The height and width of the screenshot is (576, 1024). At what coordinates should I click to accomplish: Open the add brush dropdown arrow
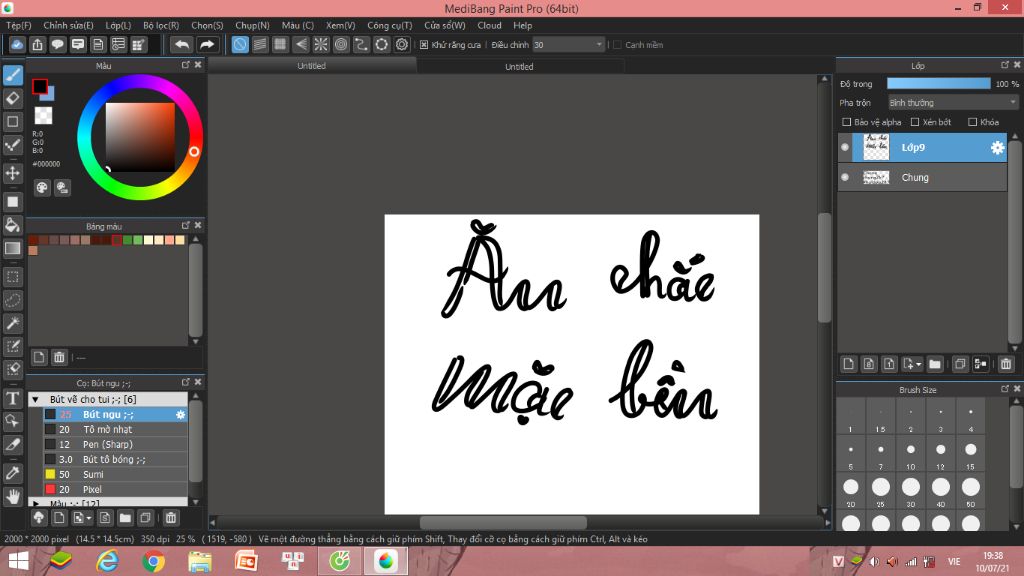click(89, 519)
